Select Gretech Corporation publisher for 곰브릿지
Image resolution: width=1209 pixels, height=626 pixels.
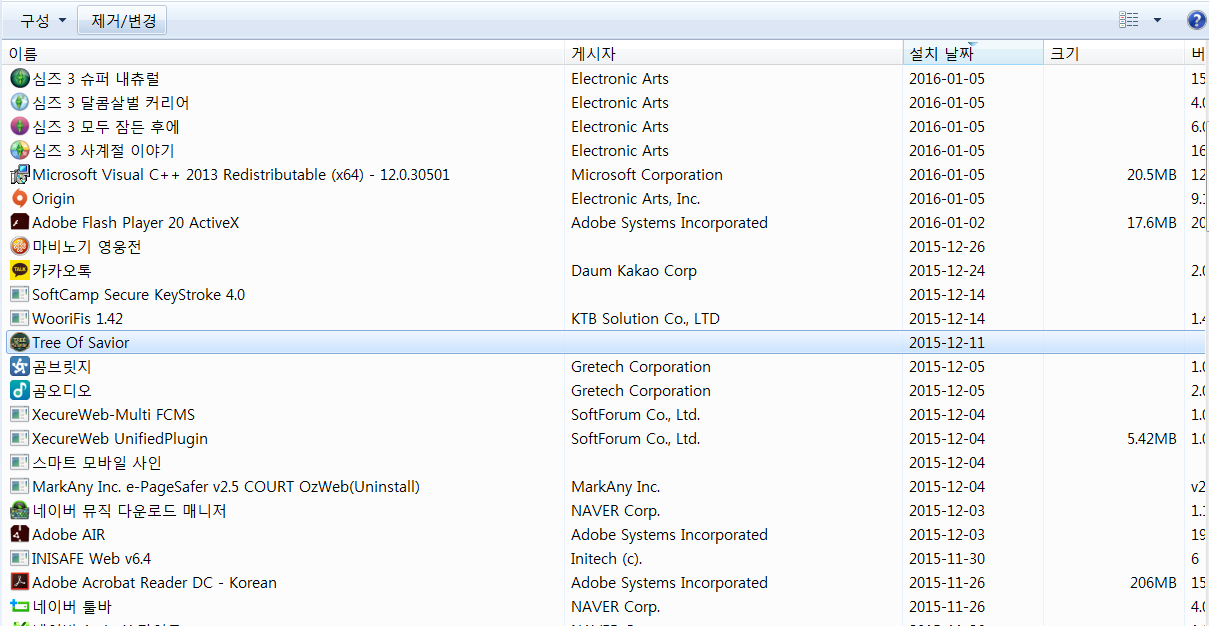[641, 366]
